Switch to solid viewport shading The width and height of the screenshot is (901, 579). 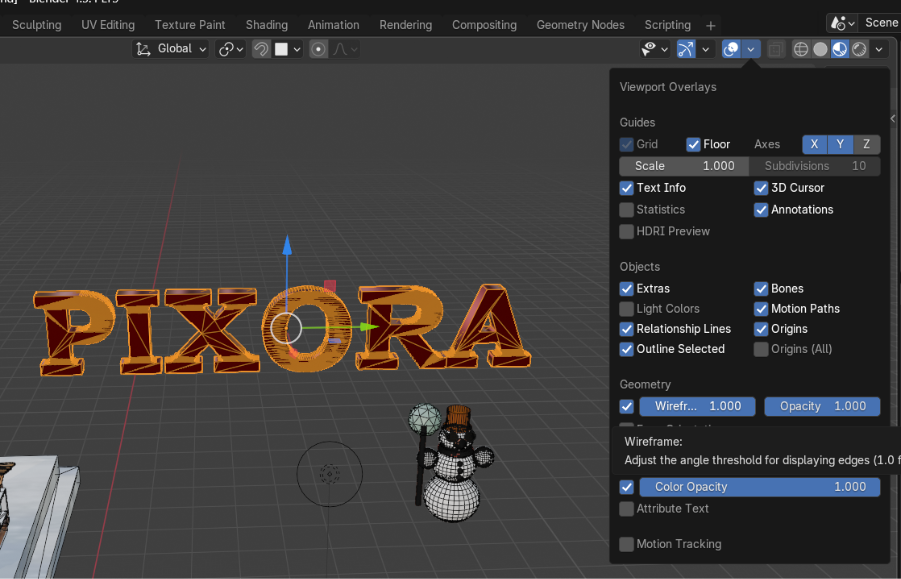pos(820,49)
